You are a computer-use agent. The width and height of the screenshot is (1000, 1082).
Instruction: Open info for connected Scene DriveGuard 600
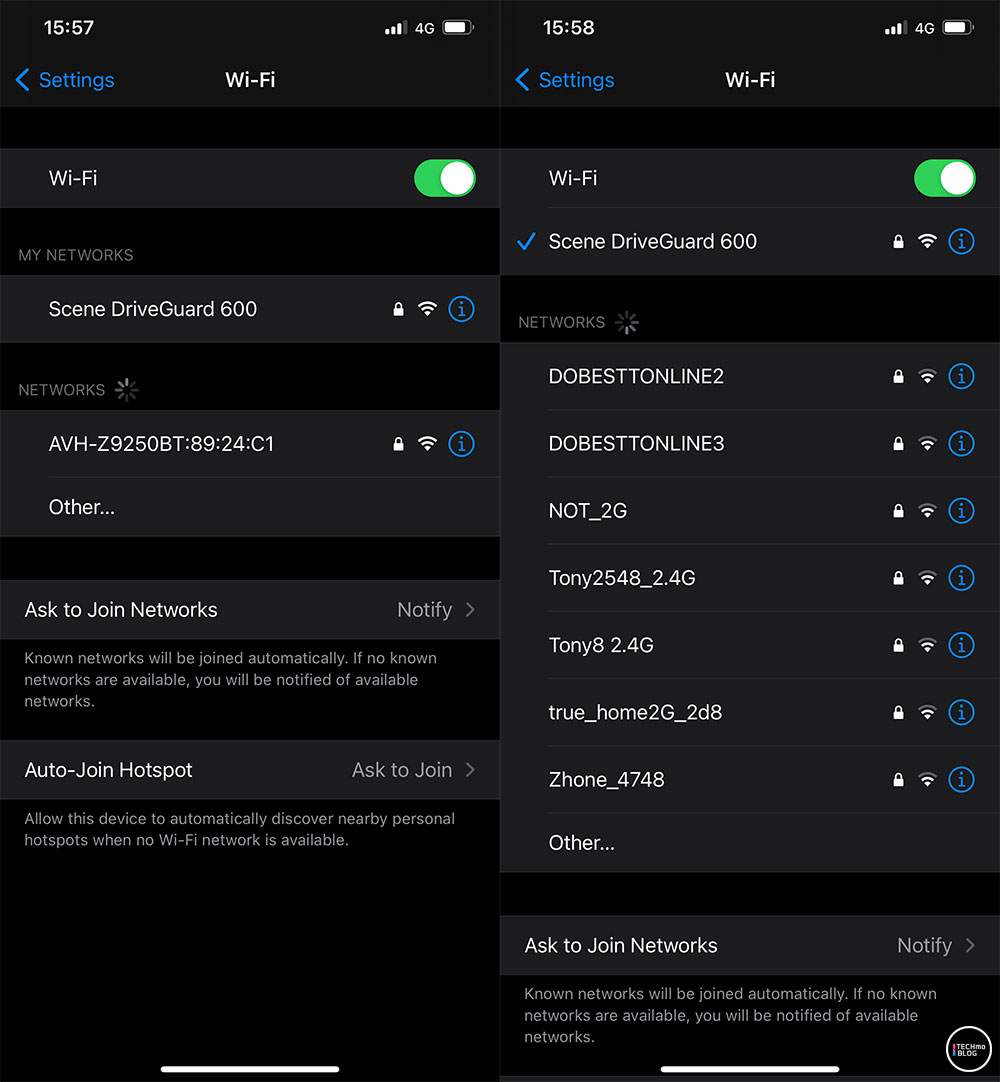[961, 242]
